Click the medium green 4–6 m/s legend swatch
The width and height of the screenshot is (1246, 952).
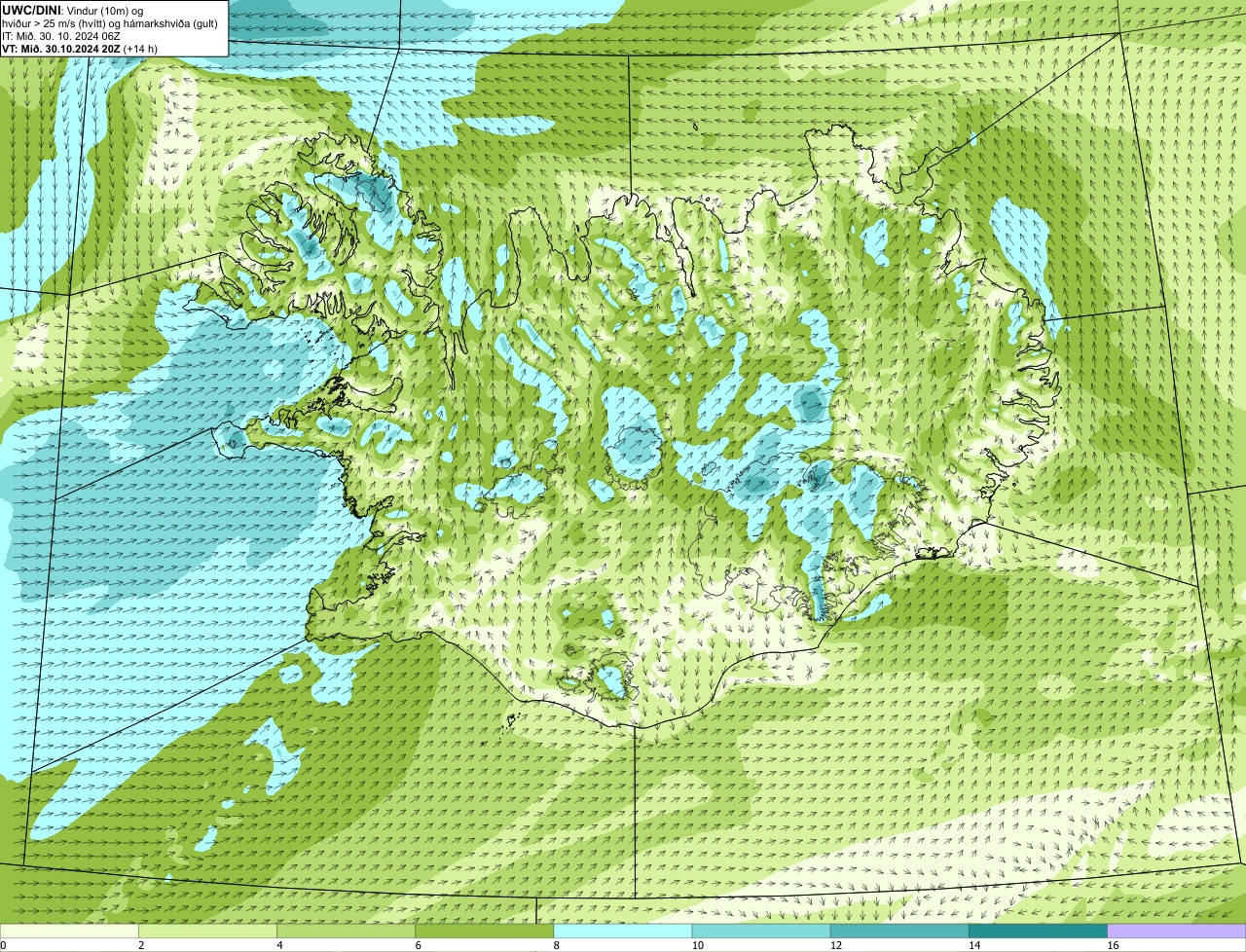347,931
